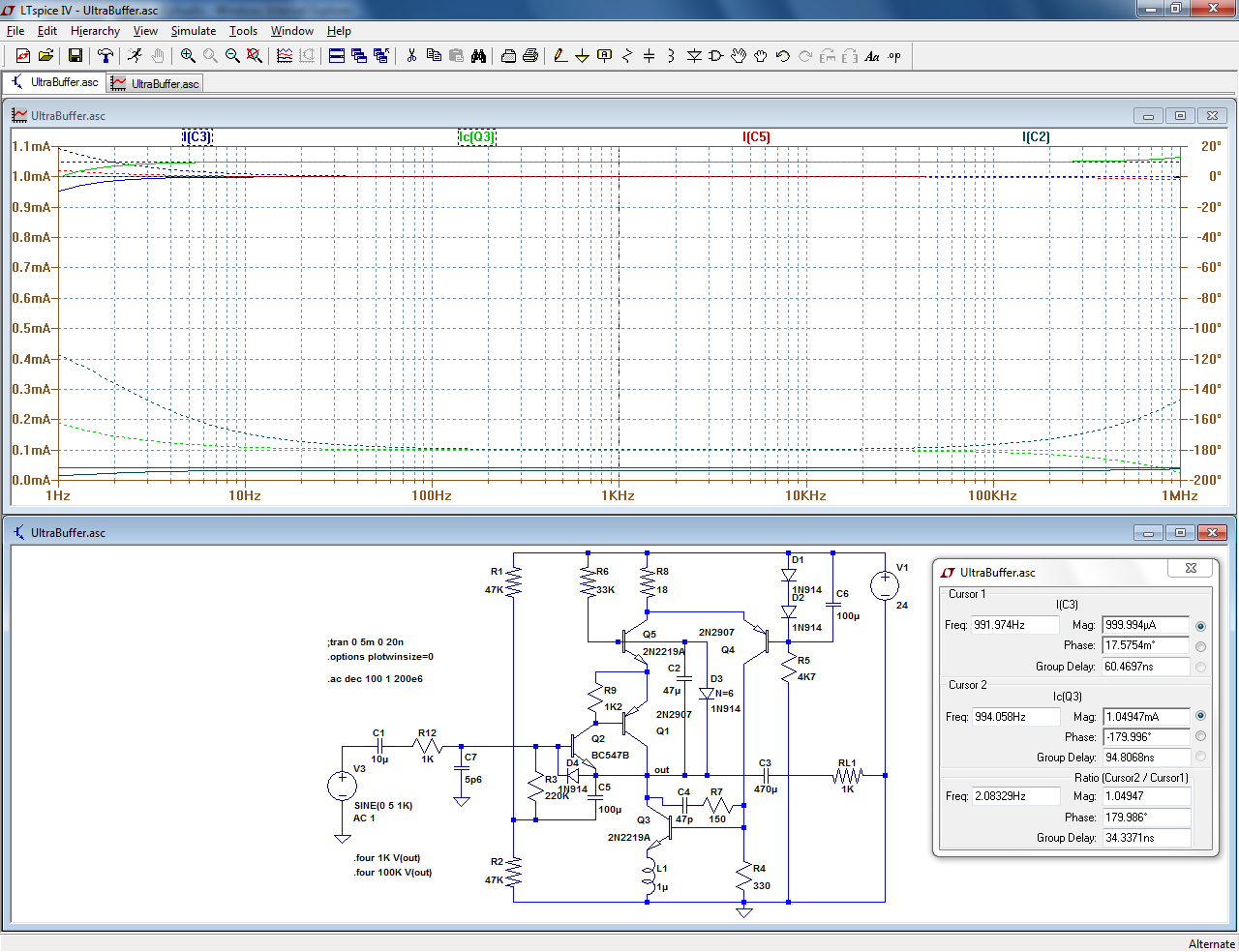Run the simulation with running-man icon

[x=135, y=56]
